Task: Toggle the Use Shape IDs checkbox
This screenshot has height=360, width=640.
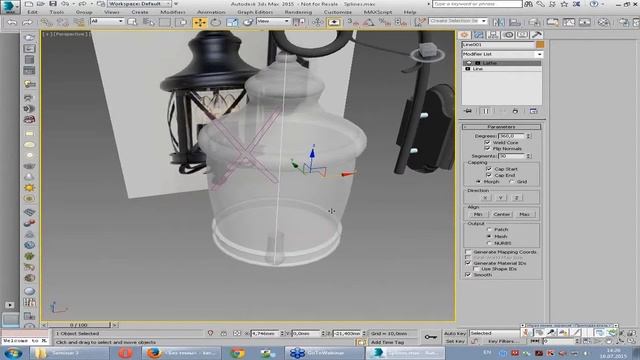Action: [476, 269]
